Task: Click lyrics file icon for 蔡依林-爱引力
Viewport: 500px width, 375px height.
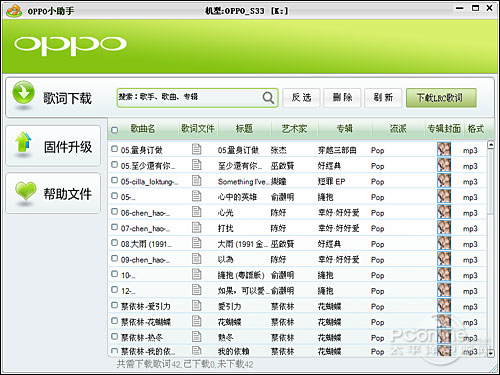Action: coord(197,305)
